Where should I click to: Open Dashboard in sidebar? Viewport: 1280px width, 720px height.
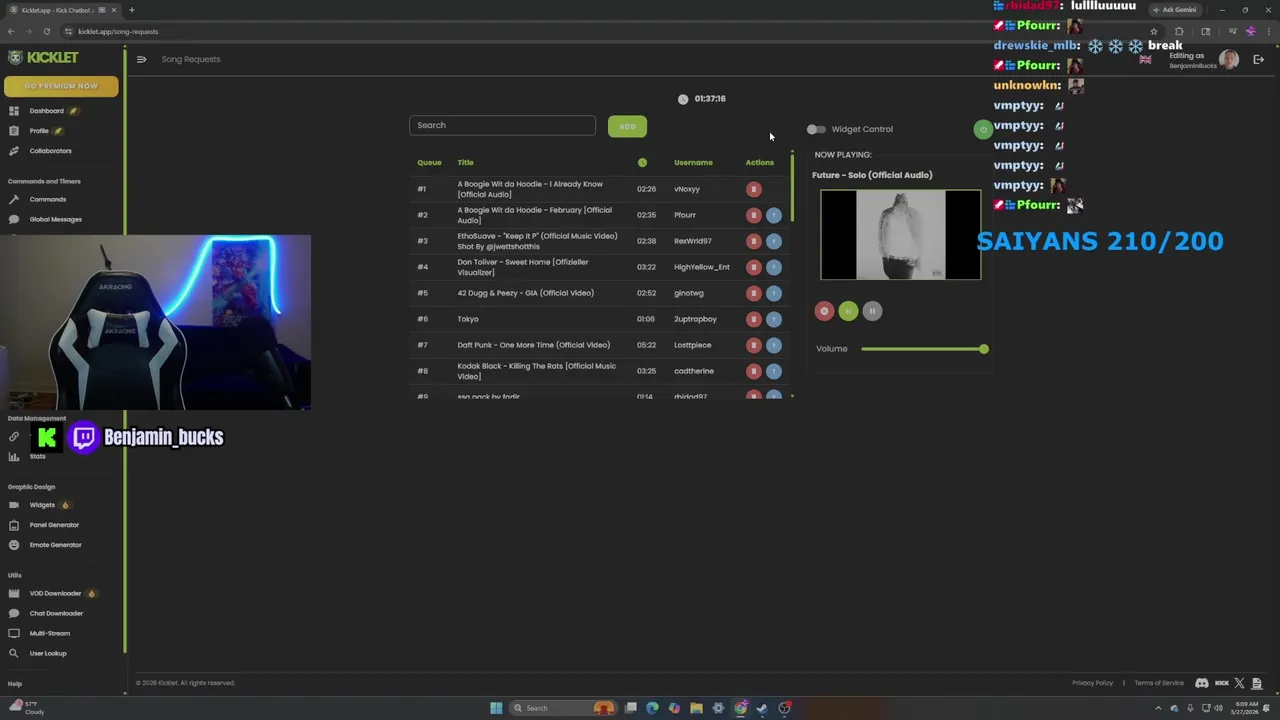coord(46,111)
